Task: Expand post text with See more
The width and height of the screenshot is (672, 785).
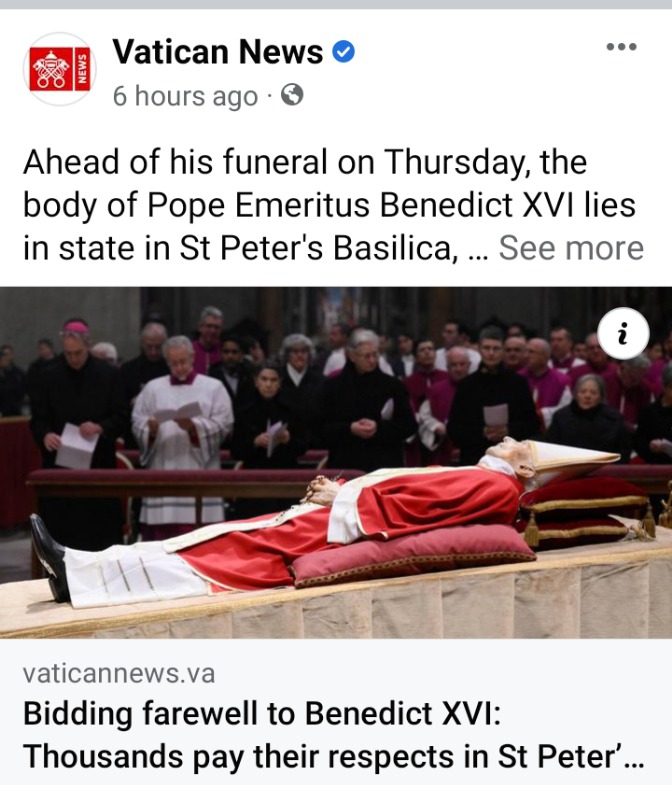Action: click(x=571, y=248)
